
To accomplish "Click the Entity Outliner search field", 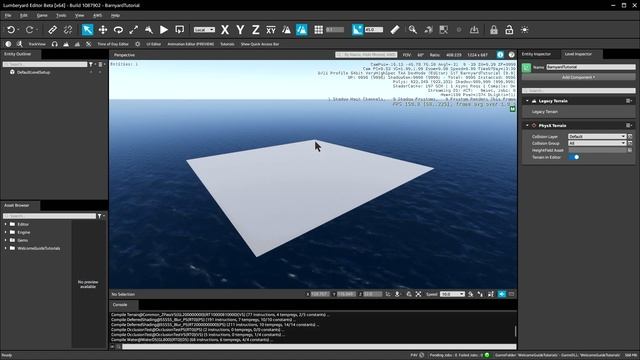I will pyautogui.click(x=45, y=64).
